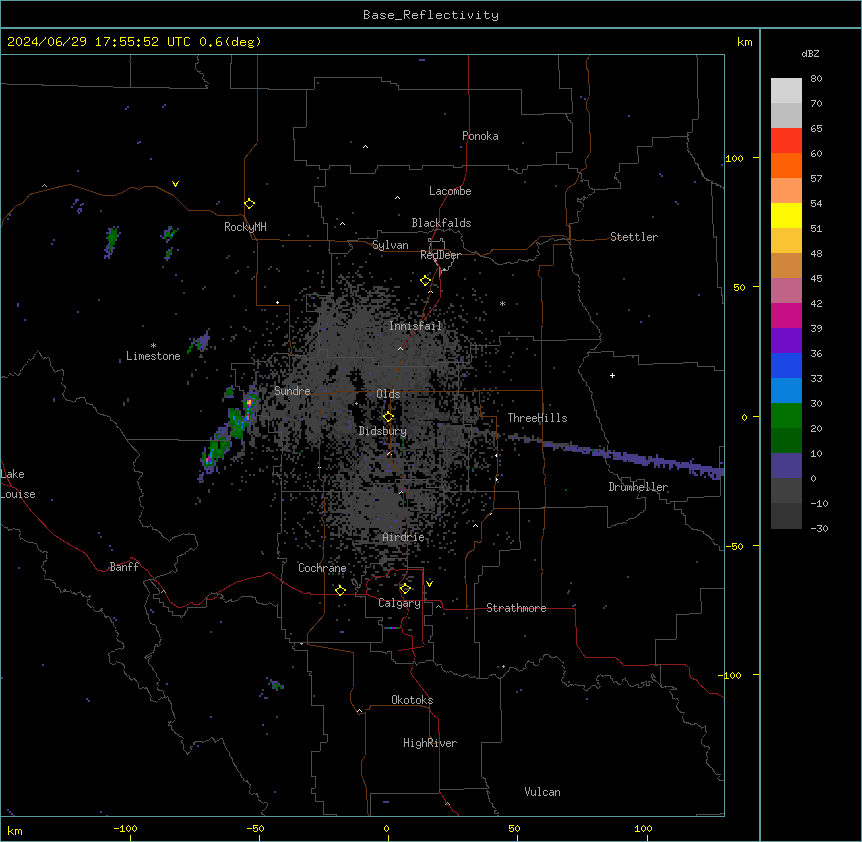Click the Lacombe town label
The image size is (862, 842).
(x=450, y=191)
